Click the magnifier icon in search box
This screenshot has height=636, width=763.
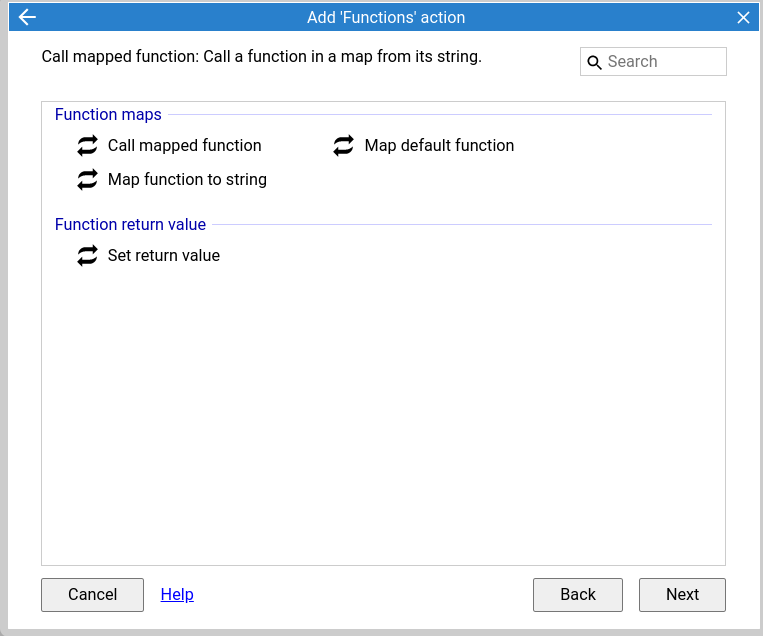pyautogui.click(x=594, y=62)
